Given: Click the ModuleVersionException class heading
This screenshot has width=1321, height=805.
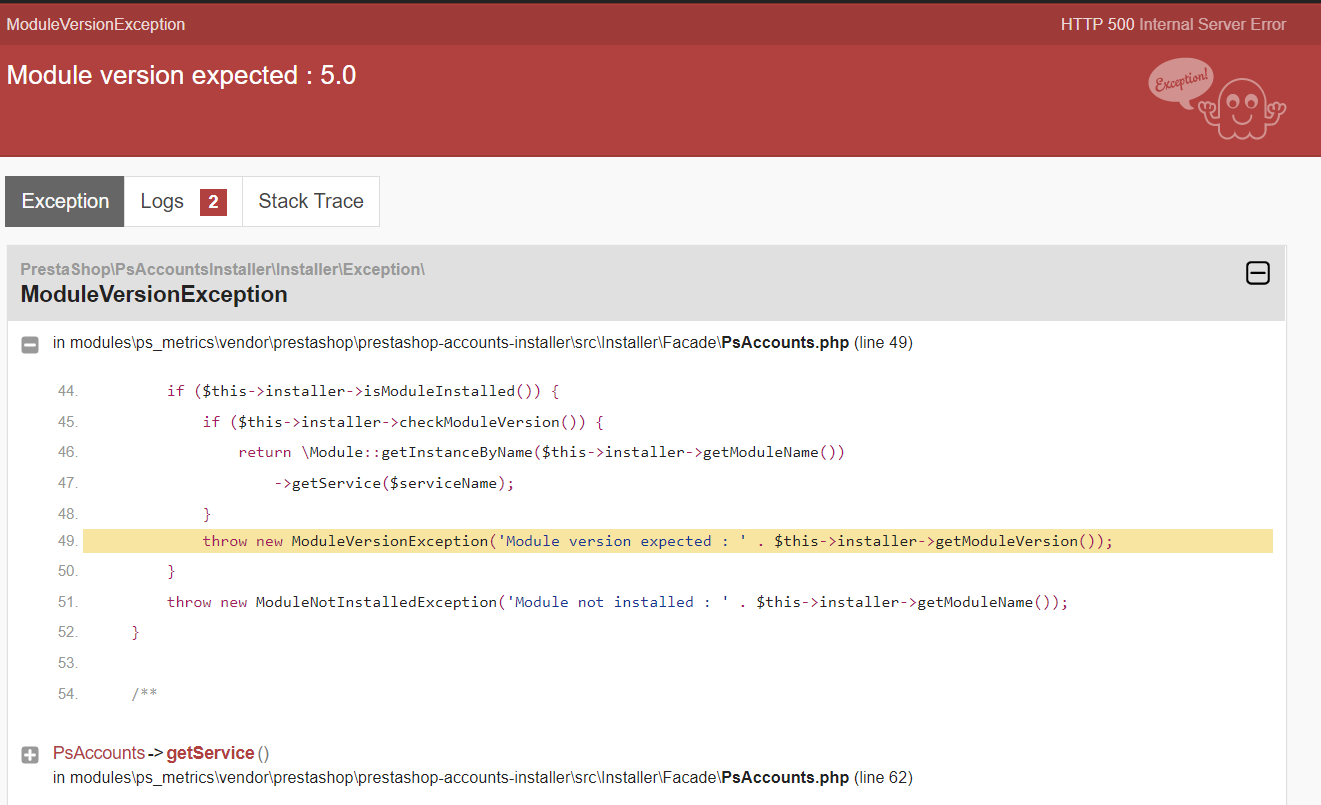Looking at the screenshot, I should (154, 294).
